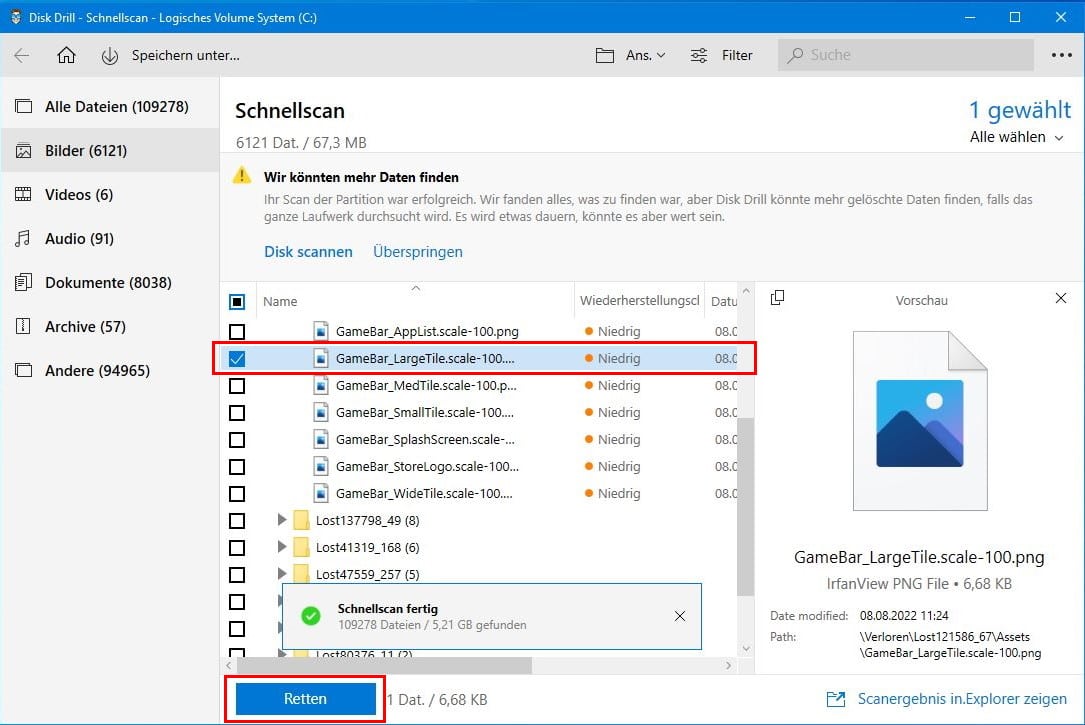Click the Disk scannen link
The image size is (1085, 725).
point(308,252)
